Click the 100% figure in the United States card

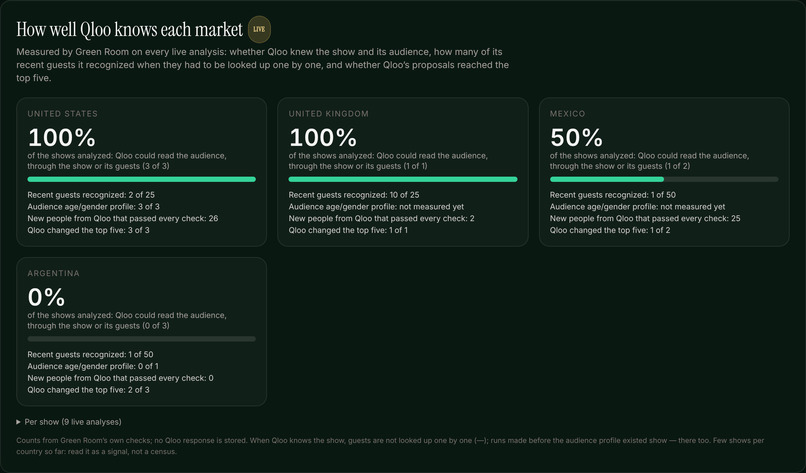tap(62, 137)
